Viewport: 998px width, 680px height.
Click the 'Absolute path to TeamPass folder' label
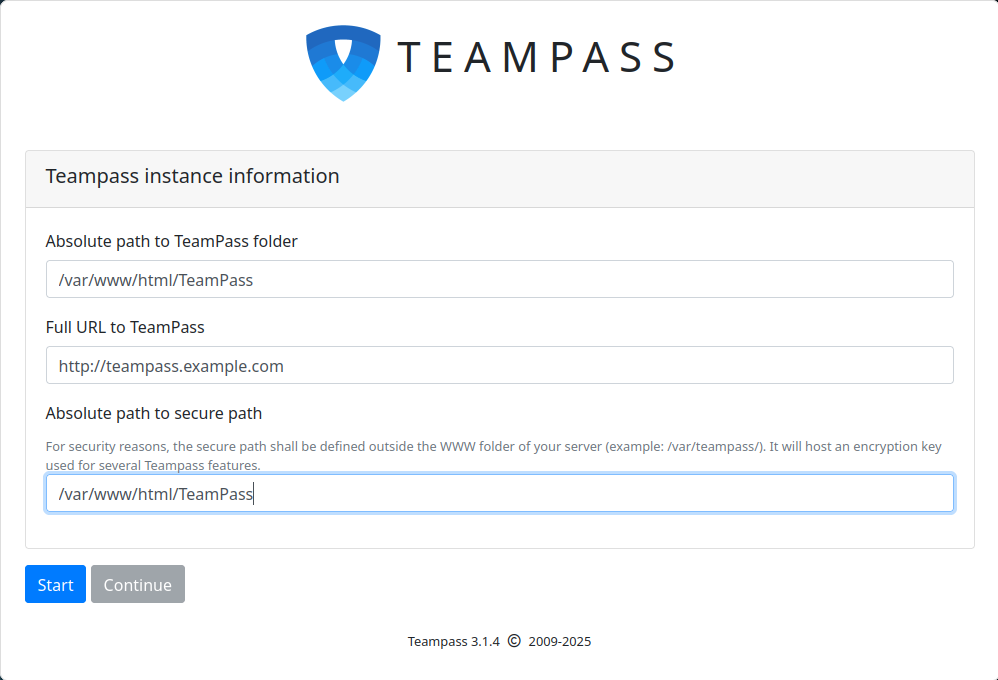coord(171,241)
